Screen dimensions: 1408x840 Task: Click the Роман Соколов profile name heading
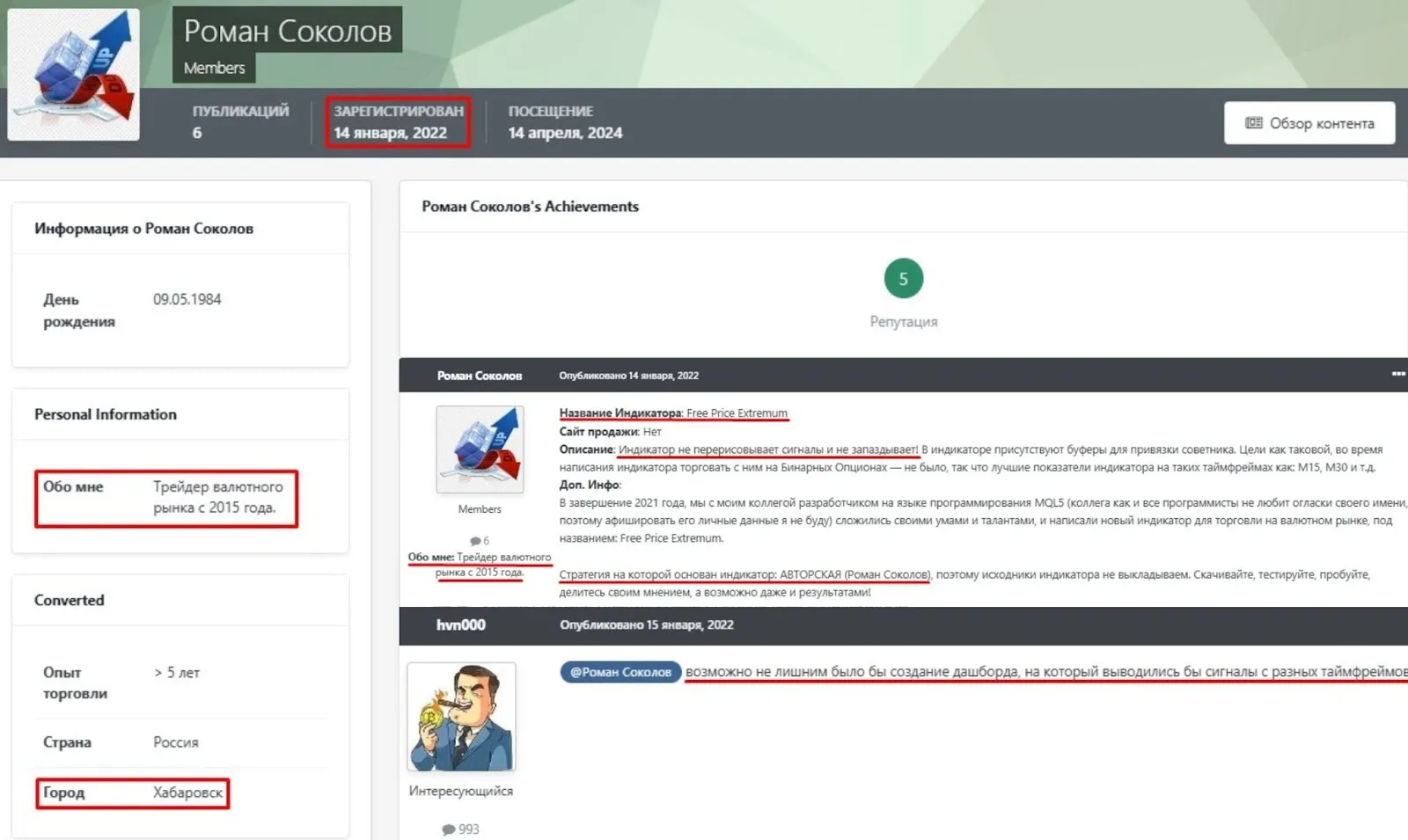(x=287, y=30)
